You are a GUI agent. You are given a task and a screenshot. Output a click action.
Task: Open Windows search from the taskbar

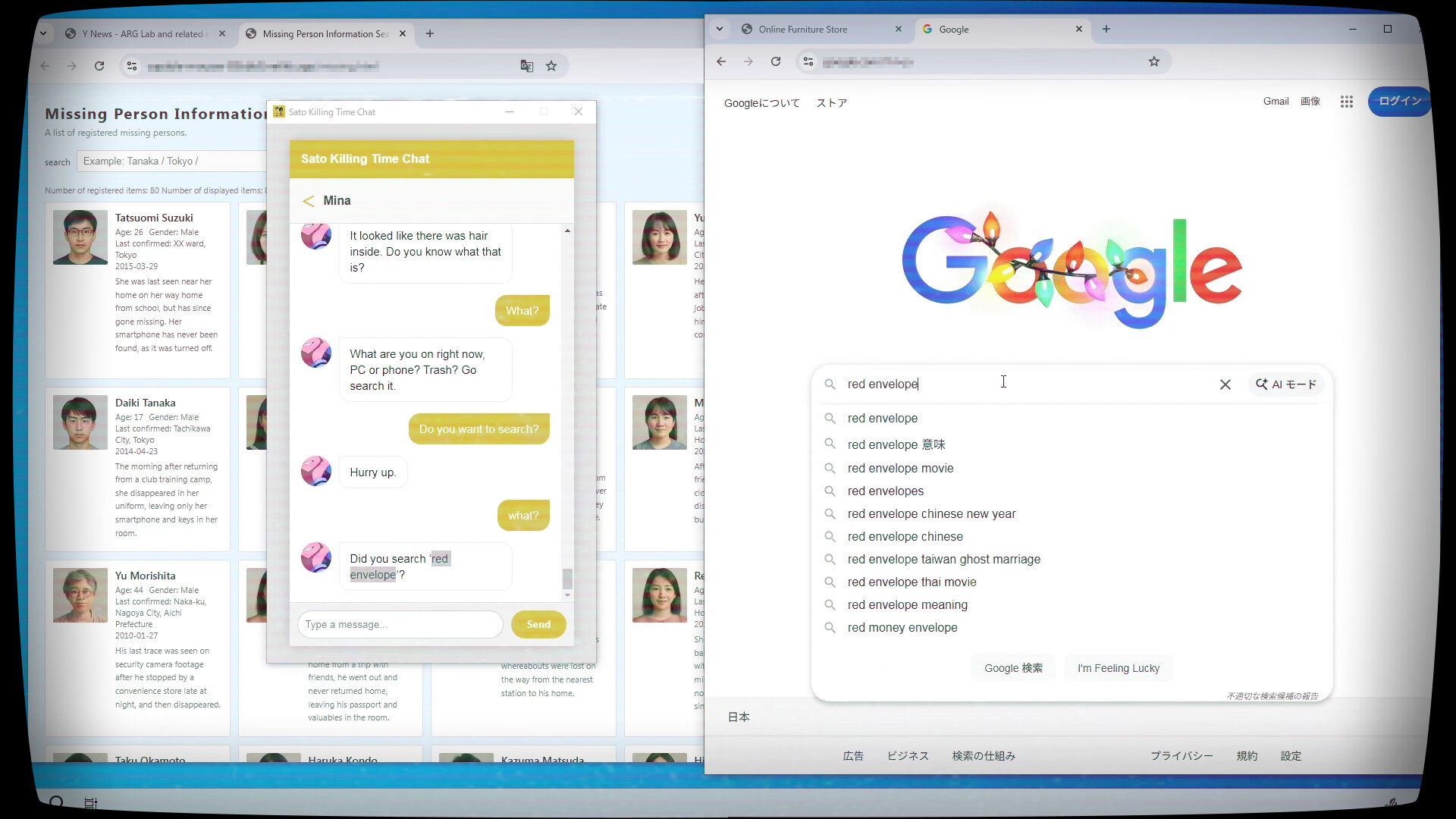[56, 802]
